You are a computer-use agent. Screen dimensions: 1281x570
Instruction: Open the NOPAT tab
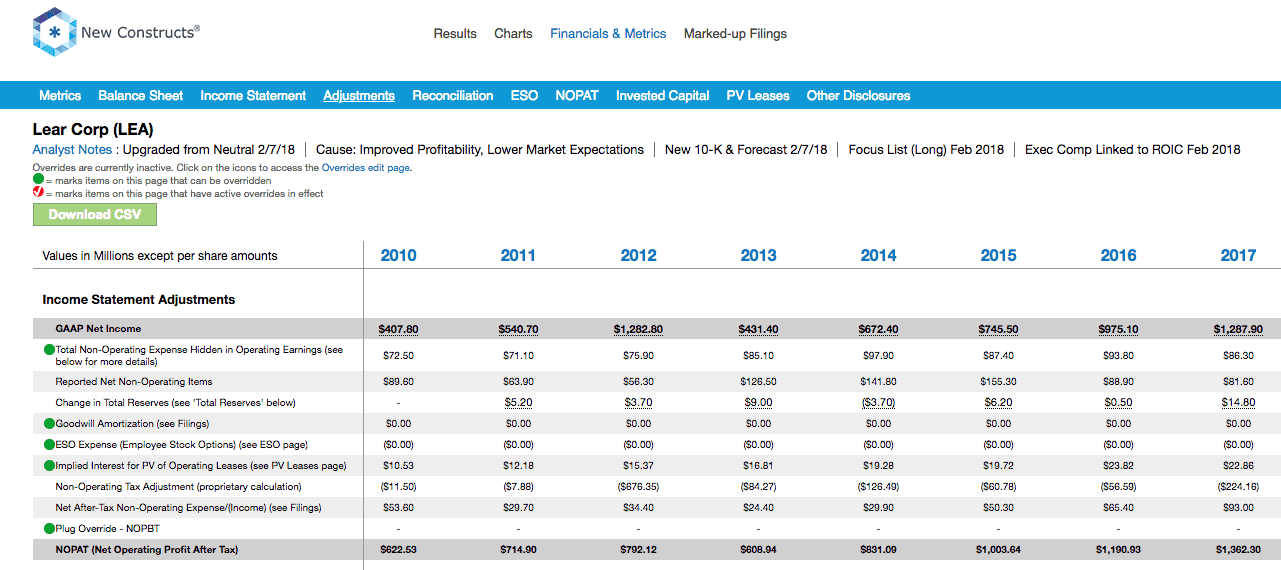[577, 96]
